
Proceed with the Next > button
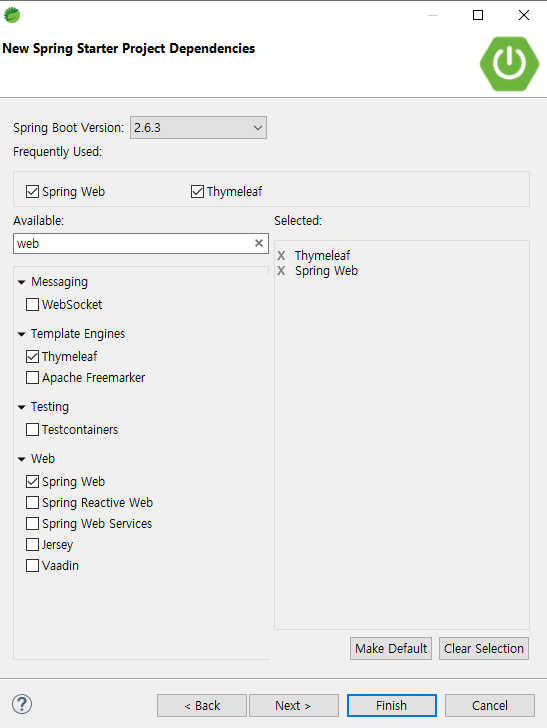coord(293,706)
